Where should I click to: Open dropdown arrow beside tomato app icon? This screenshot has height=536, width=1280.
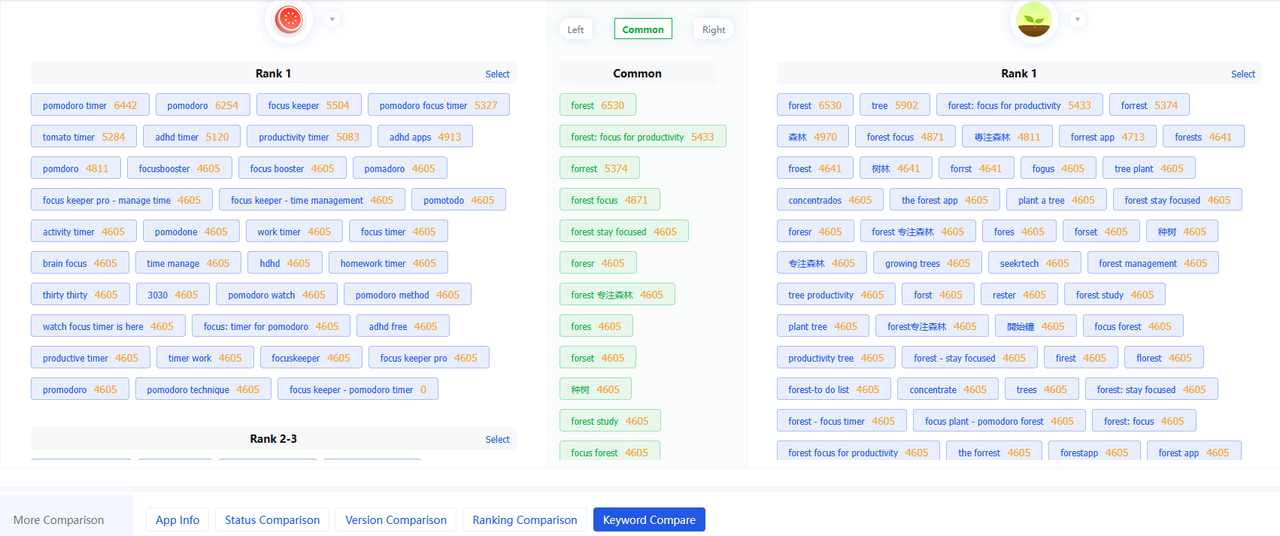[x=332, y=19]
